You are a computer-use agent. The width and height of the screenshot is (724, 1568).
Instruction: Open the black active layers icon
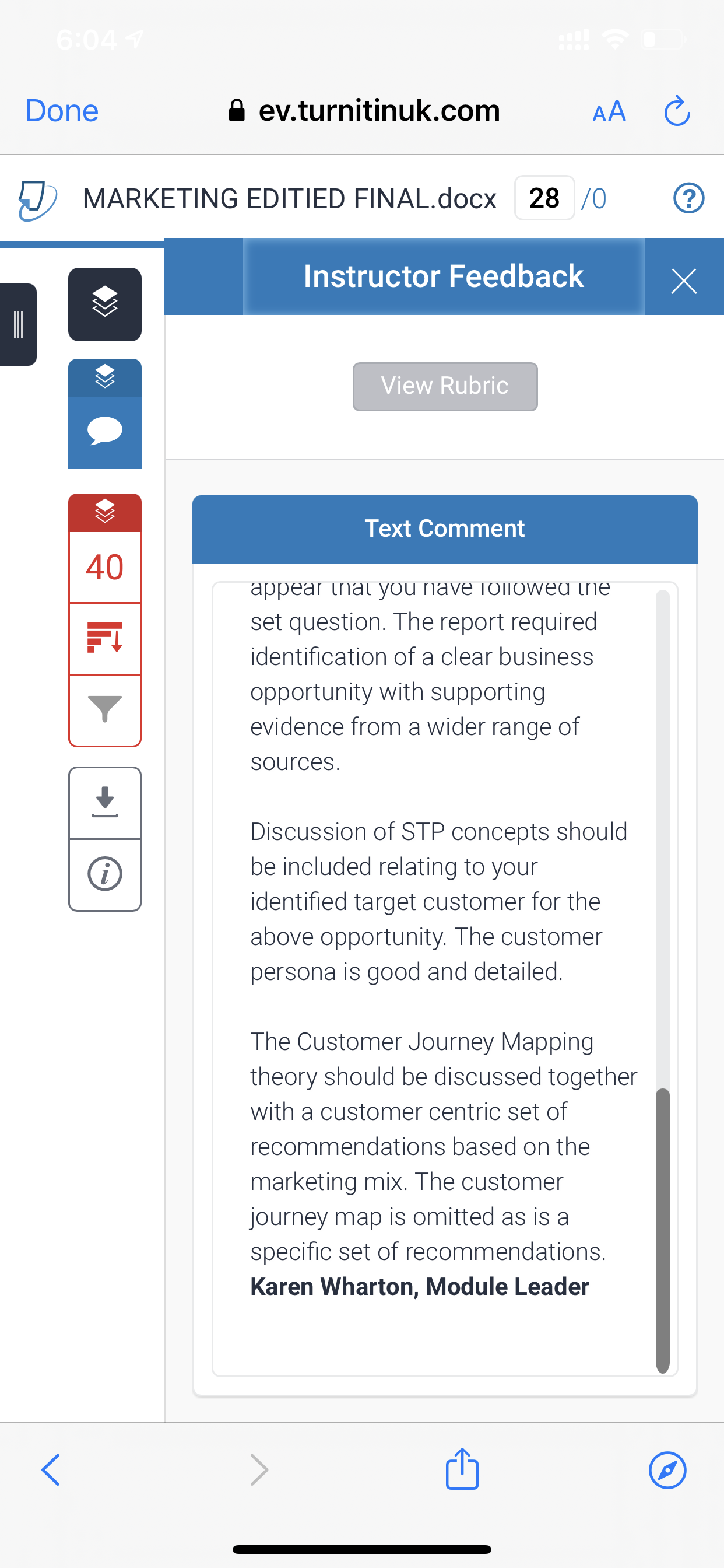click(x=105, y=304)
